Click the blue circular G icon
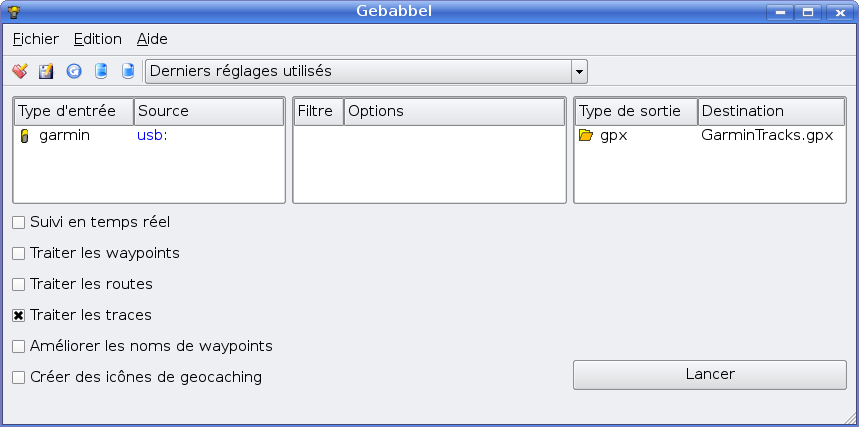This screenshot has height=427, width=859. (74, 71)
